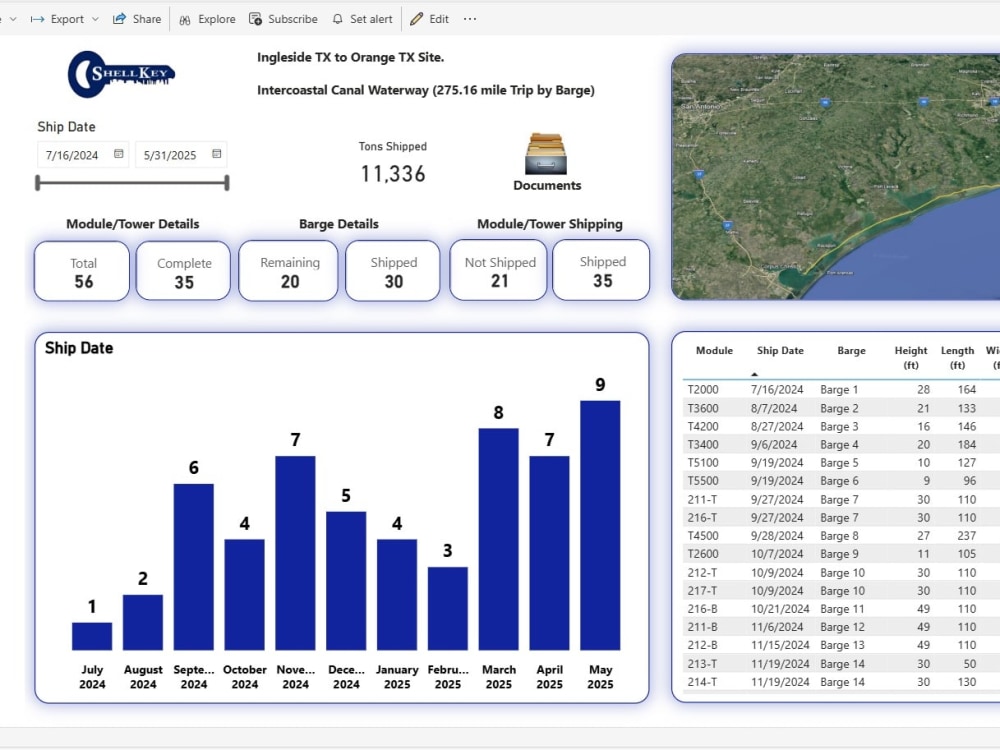Select the barge Shipped 30 card
This screenshot has width=1000, height=750.
coord(393,270)
